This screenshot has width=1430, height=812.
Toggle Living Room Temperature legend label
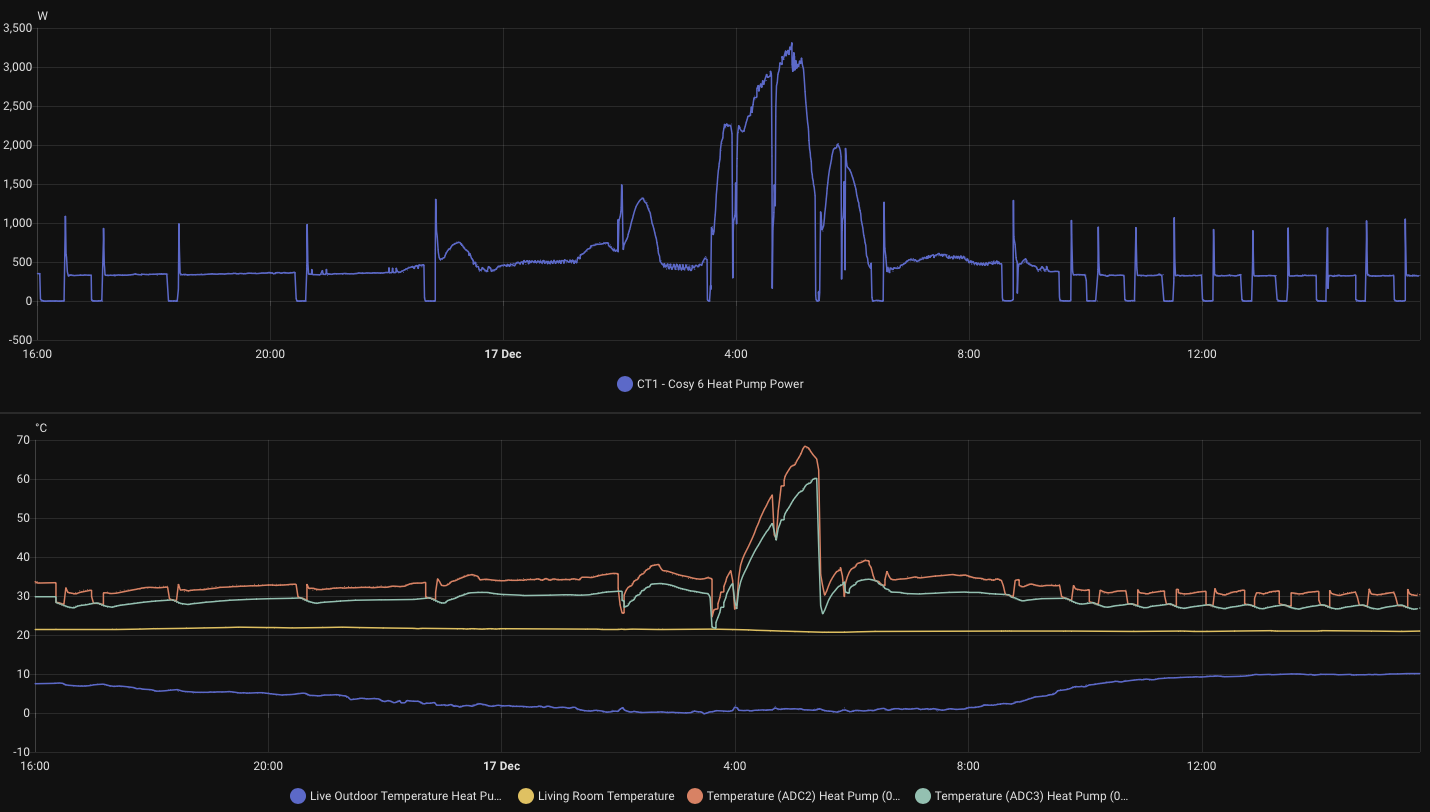[605, 796]
